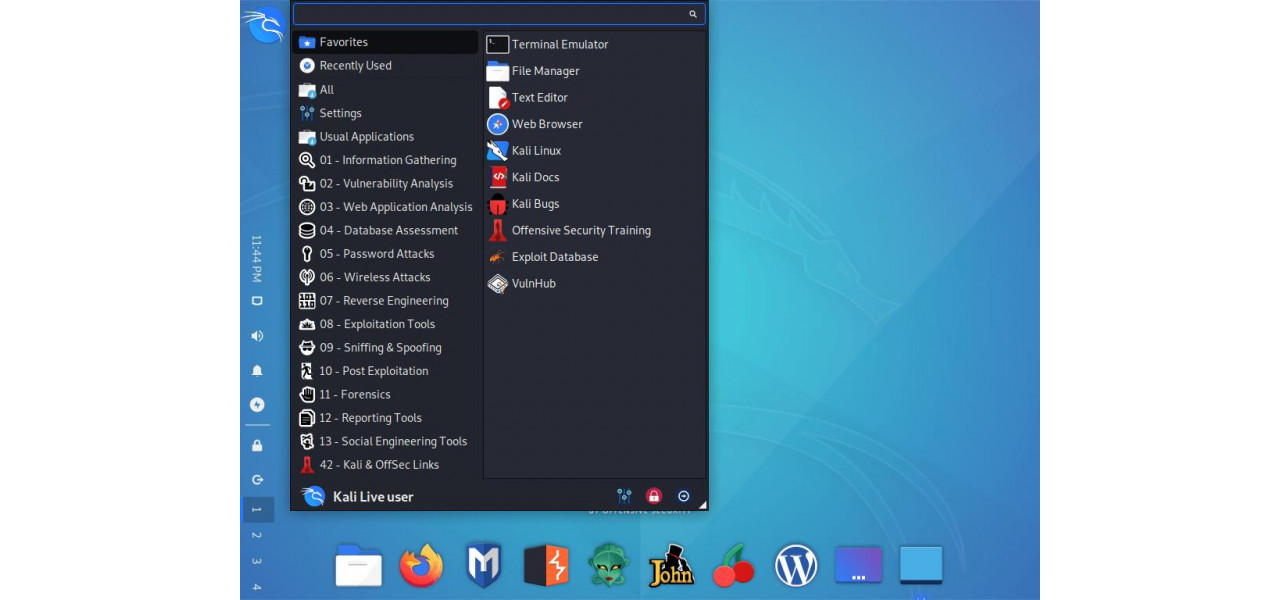Open Kali Bugs entry
The height and width of the screenshot is (600, 1280).
coord(594,204)
